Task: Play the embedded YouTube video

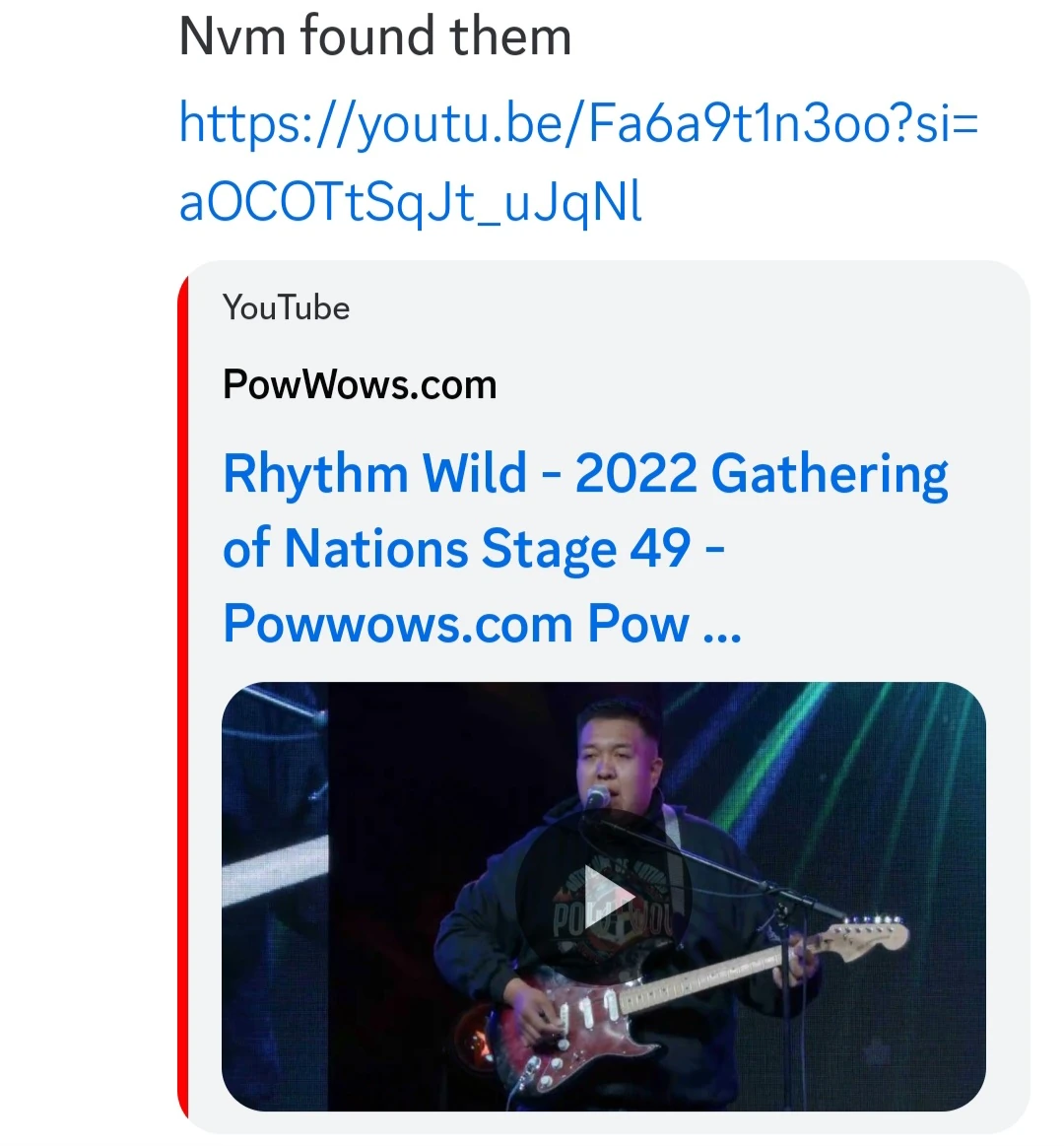Action: click(x=604, y=897)
